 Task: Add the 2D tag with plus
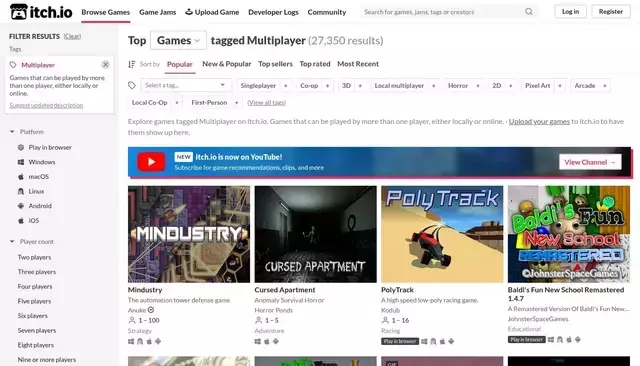point(510,86)
